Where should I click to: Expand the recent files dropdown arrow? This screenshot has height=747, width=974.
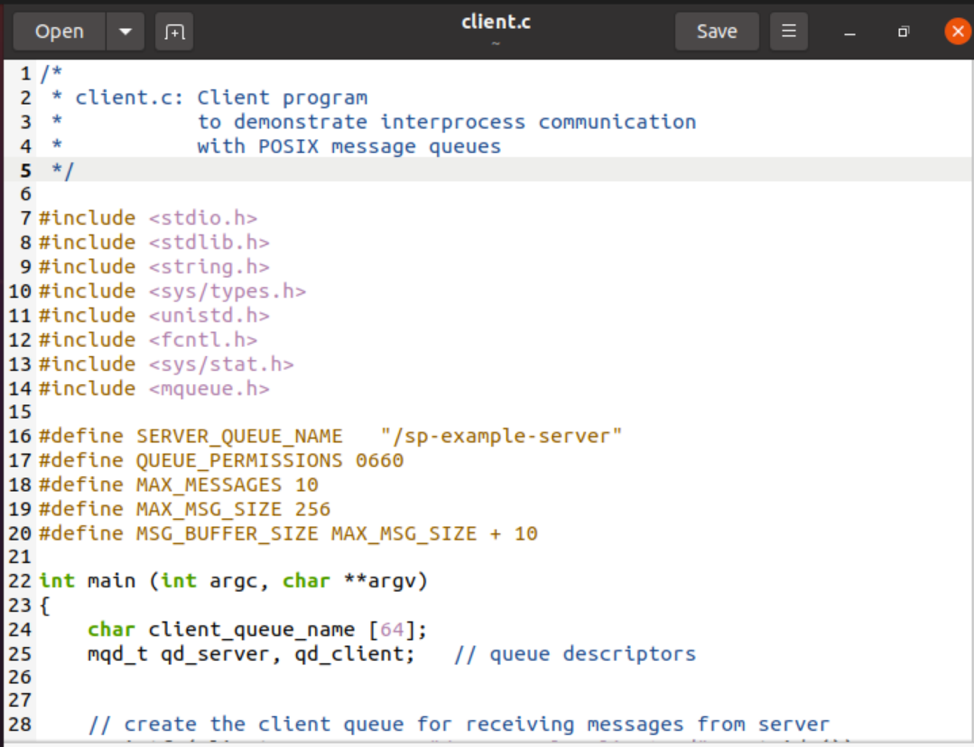click(x=125, y=31)
